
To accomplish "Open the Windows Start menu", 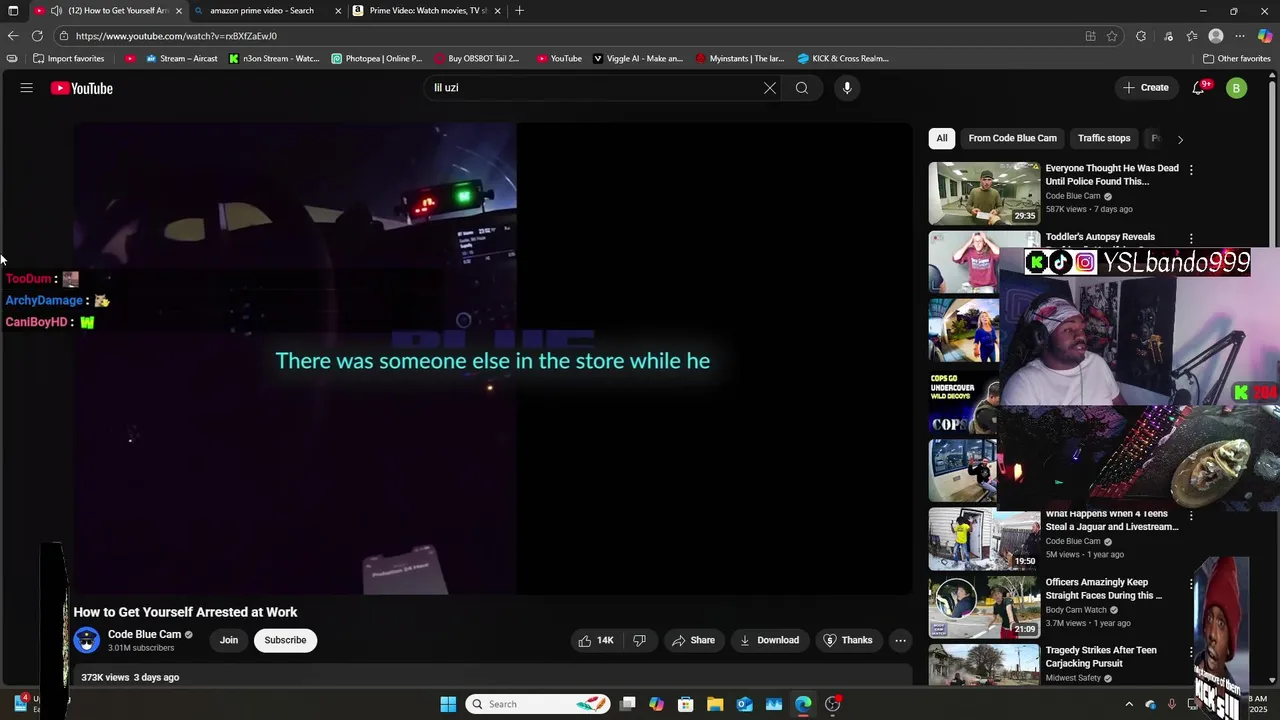I will pyautogui.click(x=448, y=704).
